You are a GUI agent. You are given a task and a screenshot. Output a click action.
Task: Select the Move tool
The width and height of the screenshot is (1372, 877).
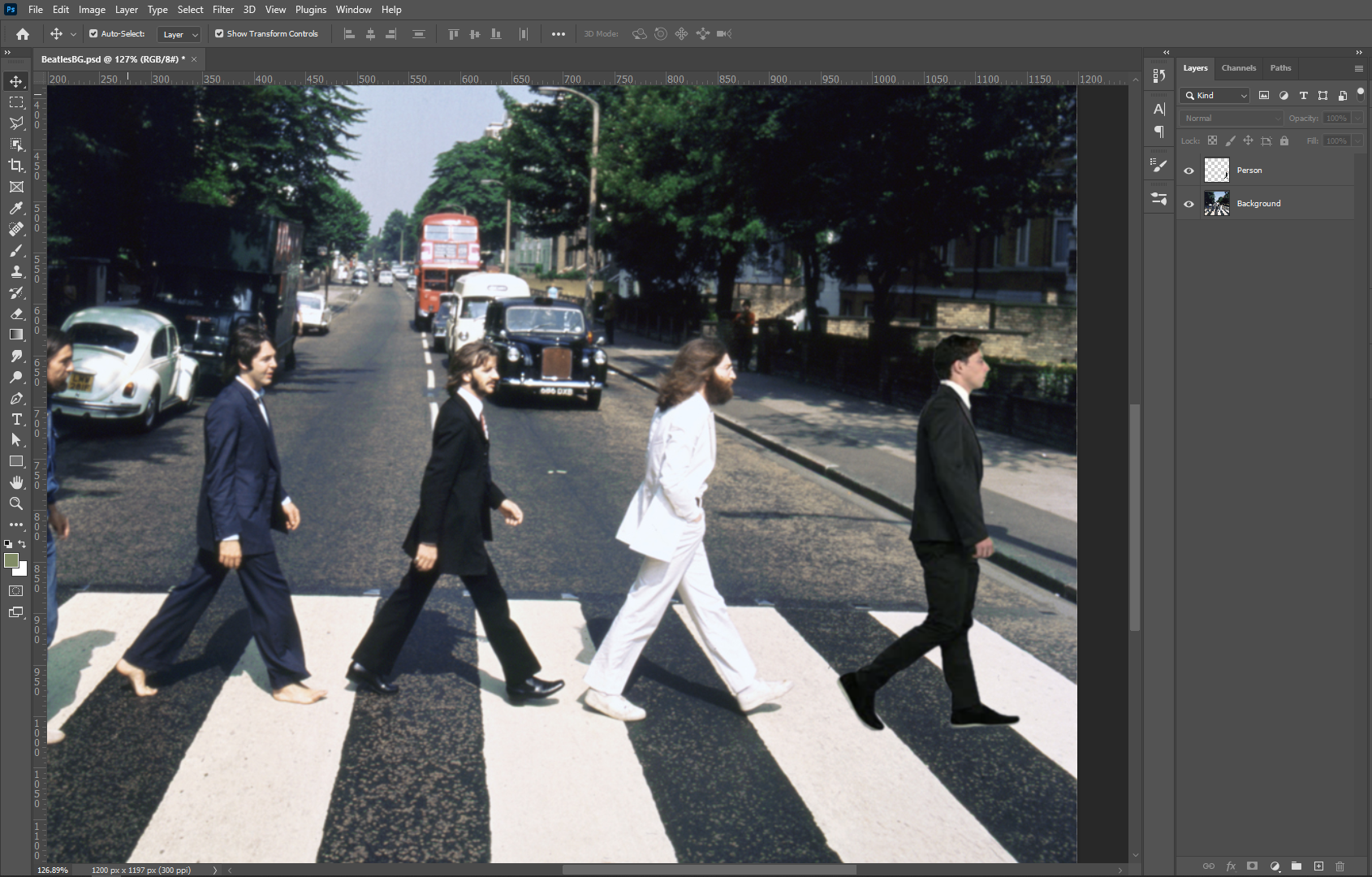pos(16,81)
